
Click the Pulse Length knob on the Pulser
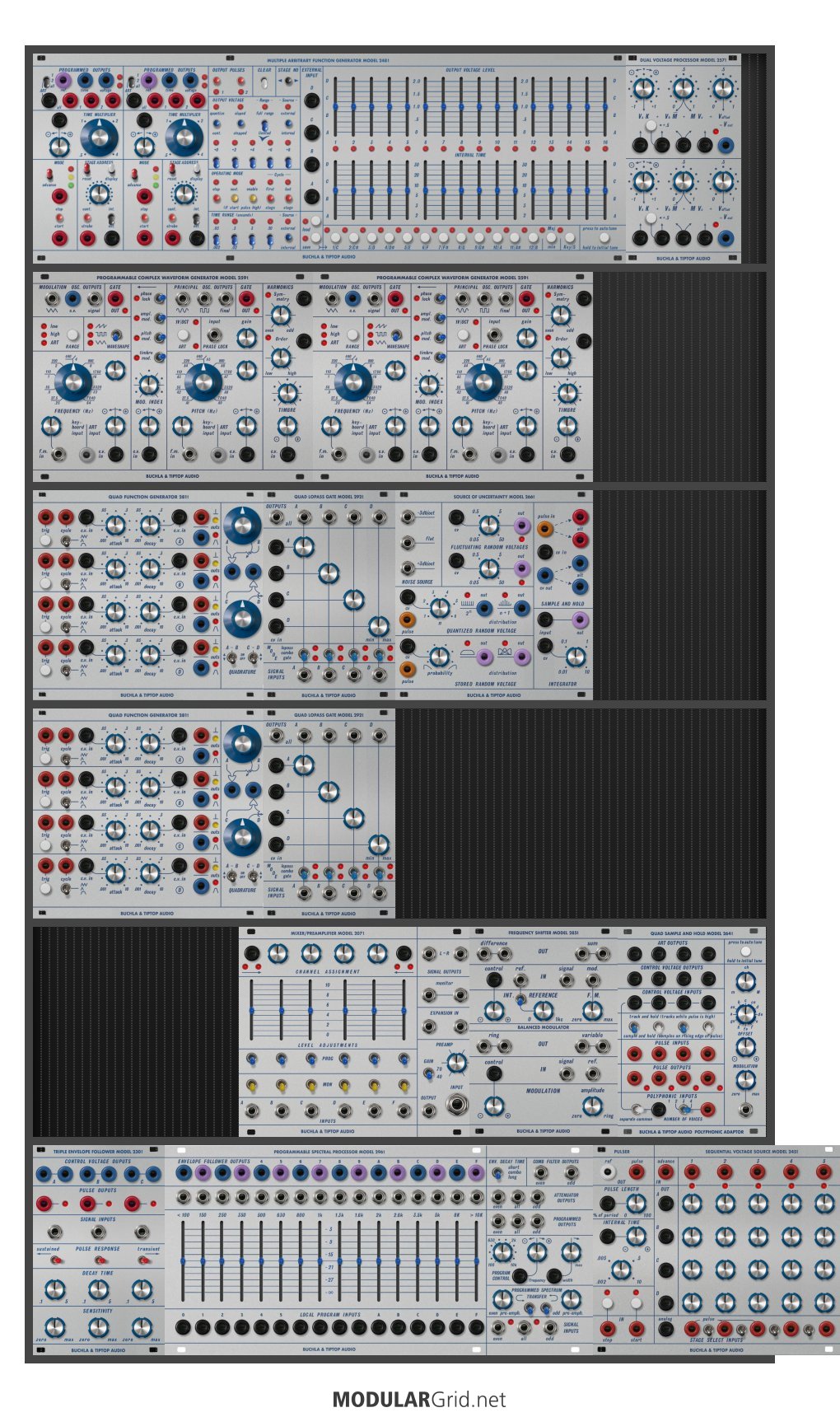tap(636, 1204)
